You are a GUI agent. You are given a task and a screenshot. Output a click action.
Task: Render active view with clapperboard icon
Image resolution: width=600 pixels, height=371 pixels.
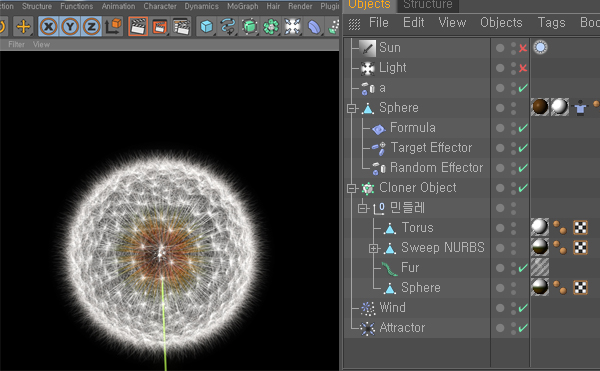tap(138, 26)
